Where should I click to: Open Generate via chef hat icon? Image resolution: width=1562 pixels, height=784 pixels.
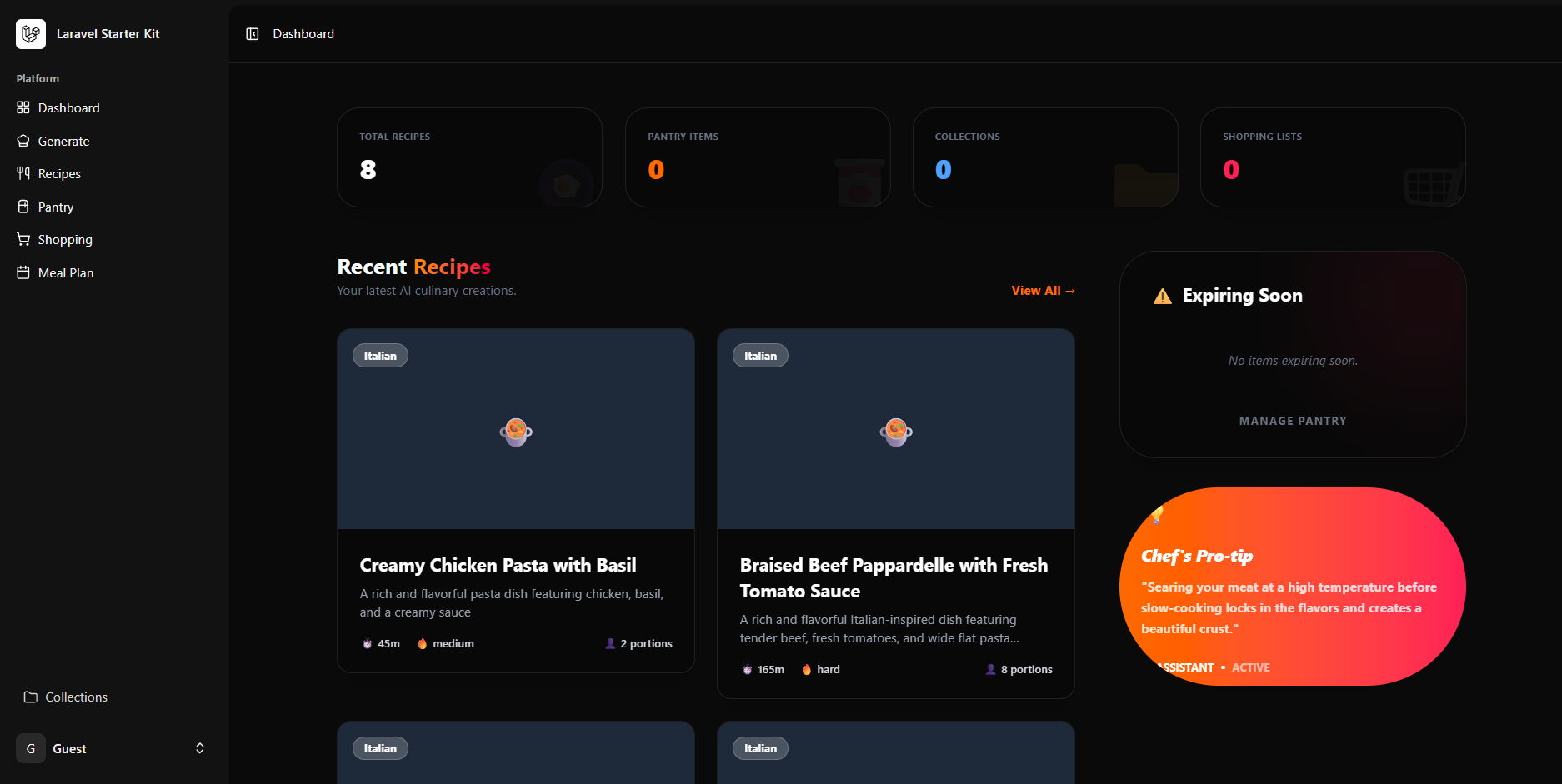click(x=23, y=142)
